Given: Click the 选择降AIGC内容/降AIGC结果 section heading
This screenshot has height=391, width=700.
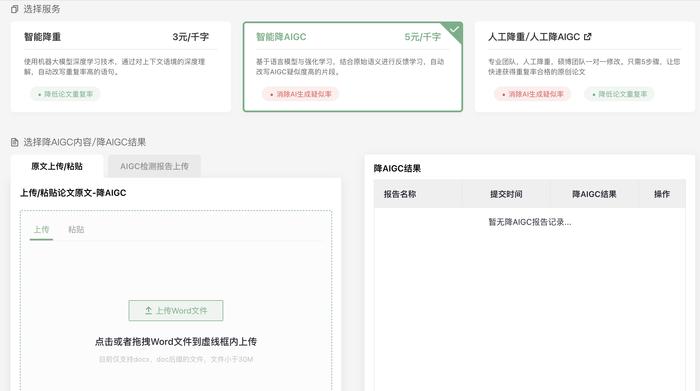Looking at the screenshot, I should [84, 142].
